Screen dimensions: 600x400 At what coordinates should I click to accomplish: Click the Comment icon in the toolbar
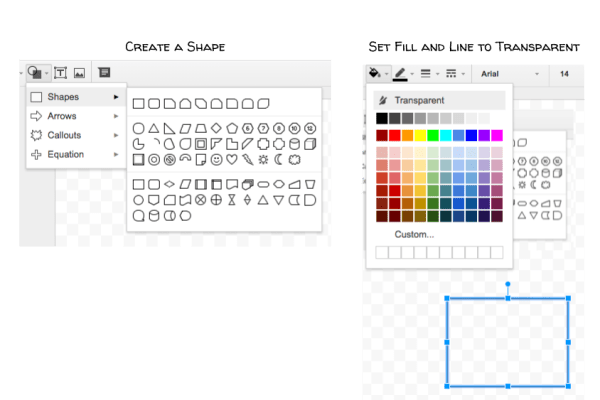[103, 71]
